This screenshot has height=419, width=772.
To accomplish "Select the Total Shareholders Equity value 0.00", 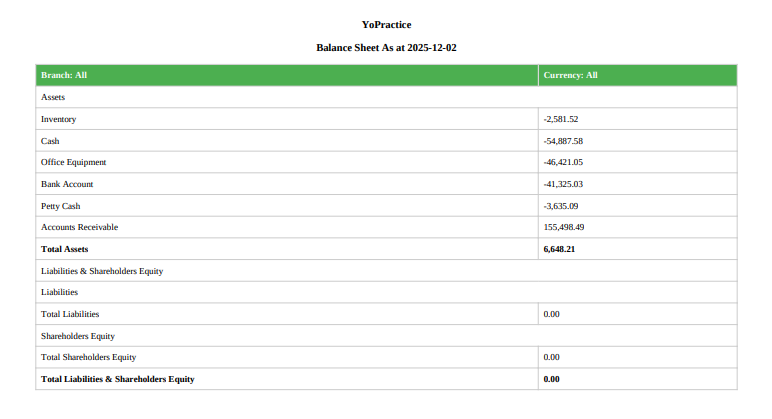I will (551, 357).
